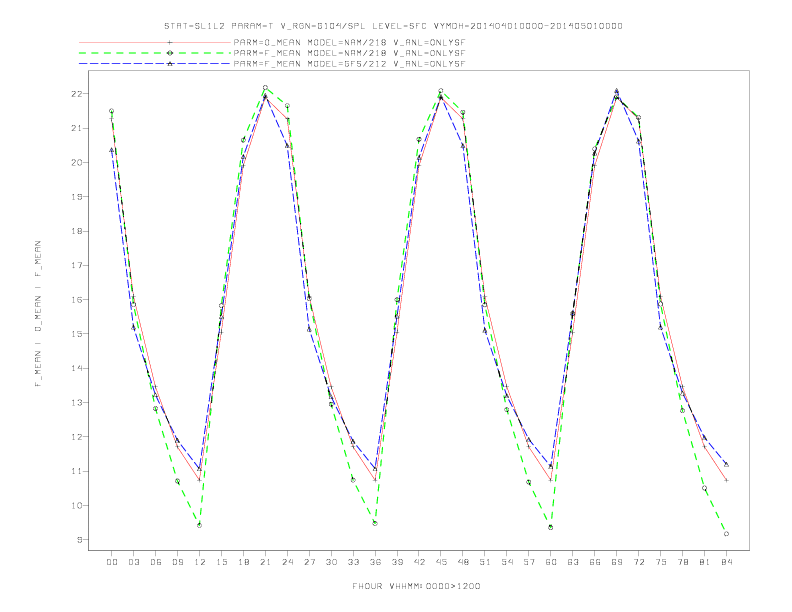
Task: Click forecast hour 03 on x-axis
Action: [133, 562]
